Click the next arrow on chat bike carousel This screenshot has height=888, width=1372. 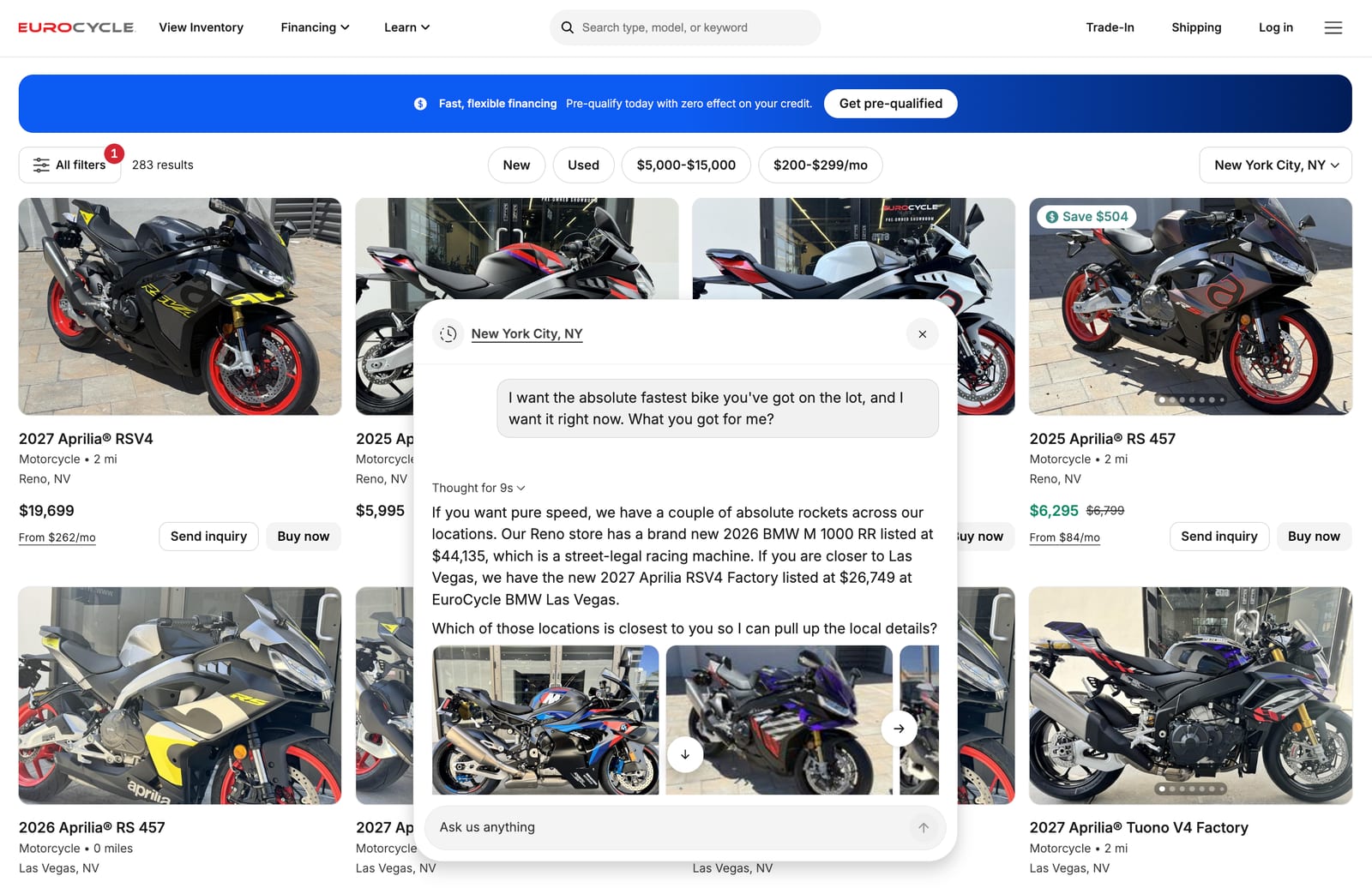coord(899,729)
